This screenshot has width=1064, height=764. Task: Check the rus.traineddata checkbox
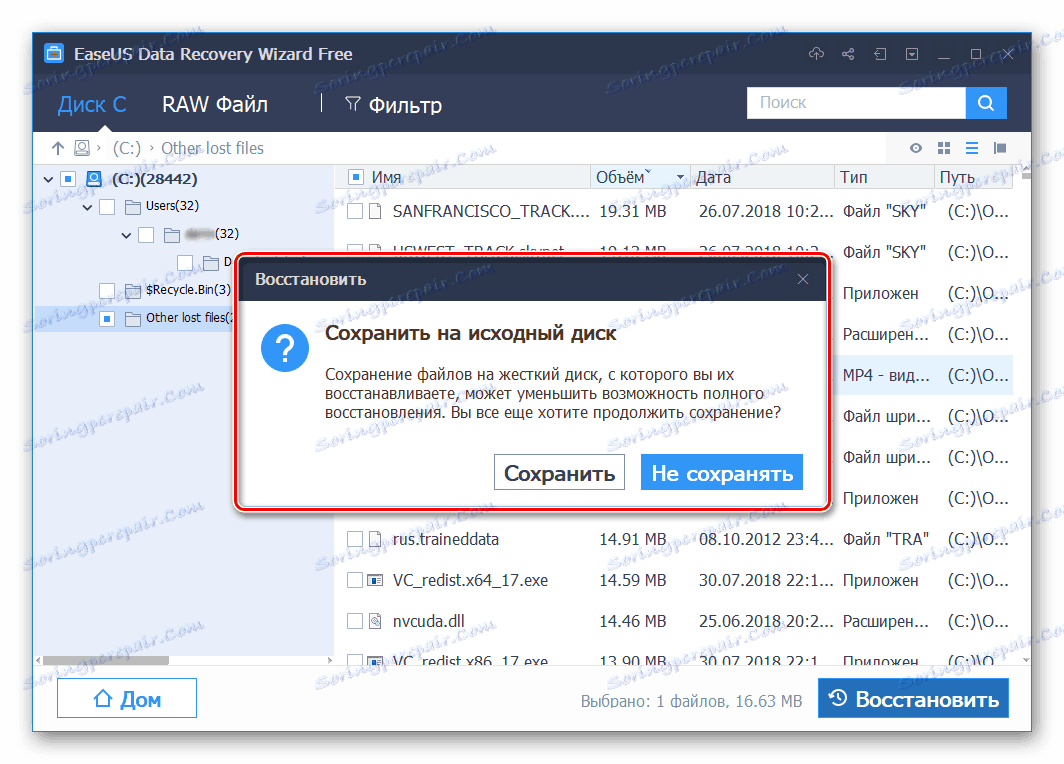[355, 539]
